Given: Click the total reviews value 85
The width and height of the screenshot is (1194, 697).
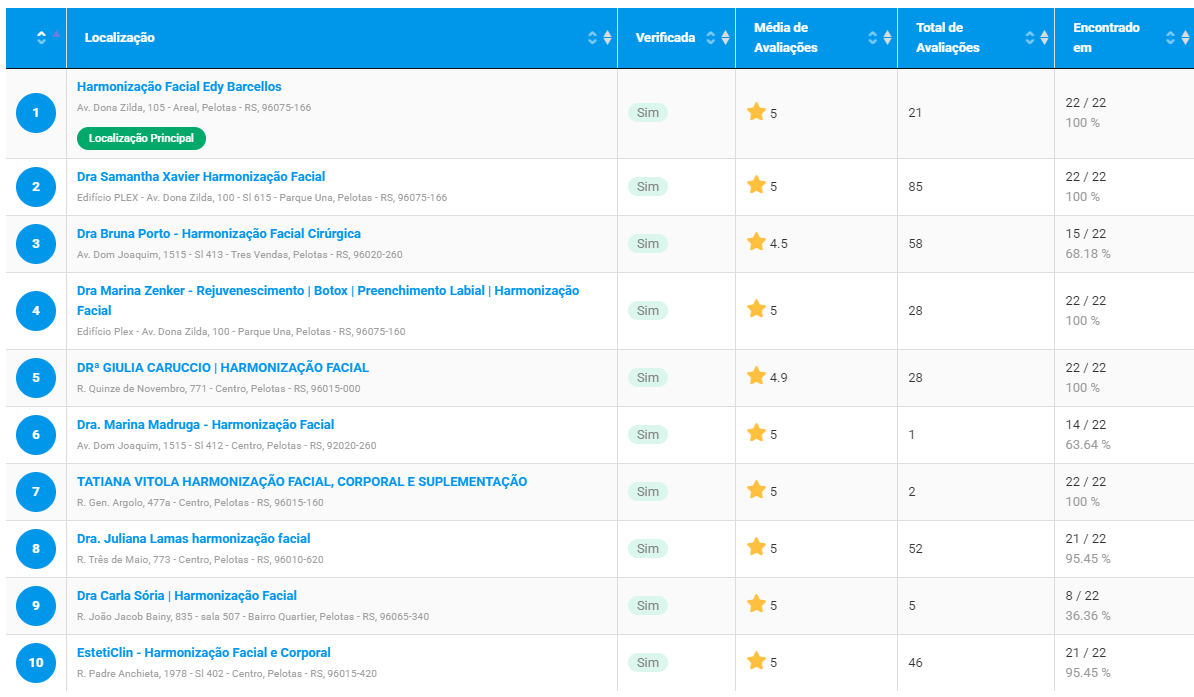Looking at the screenshot, I should (x=915, y=187).
